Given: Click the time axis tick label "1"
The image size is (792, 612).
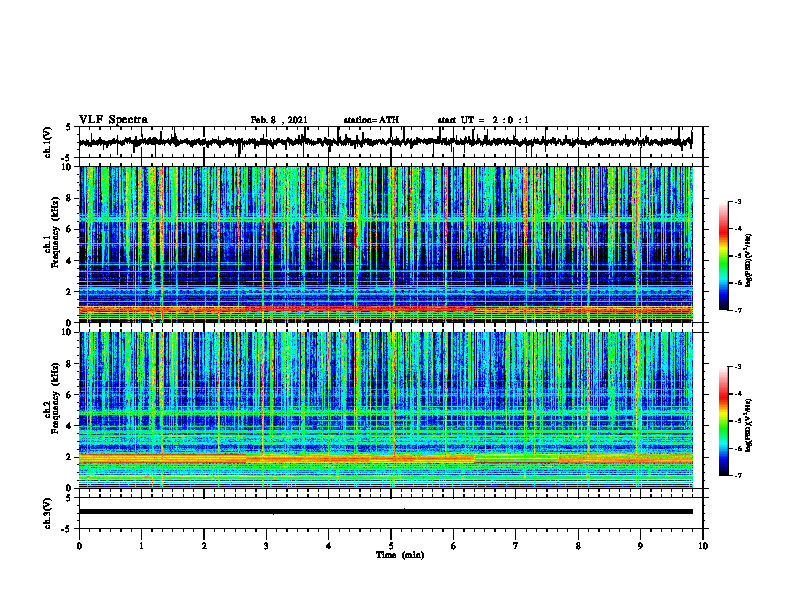Looking at the screenshot, I should click(x=141, y=546).
